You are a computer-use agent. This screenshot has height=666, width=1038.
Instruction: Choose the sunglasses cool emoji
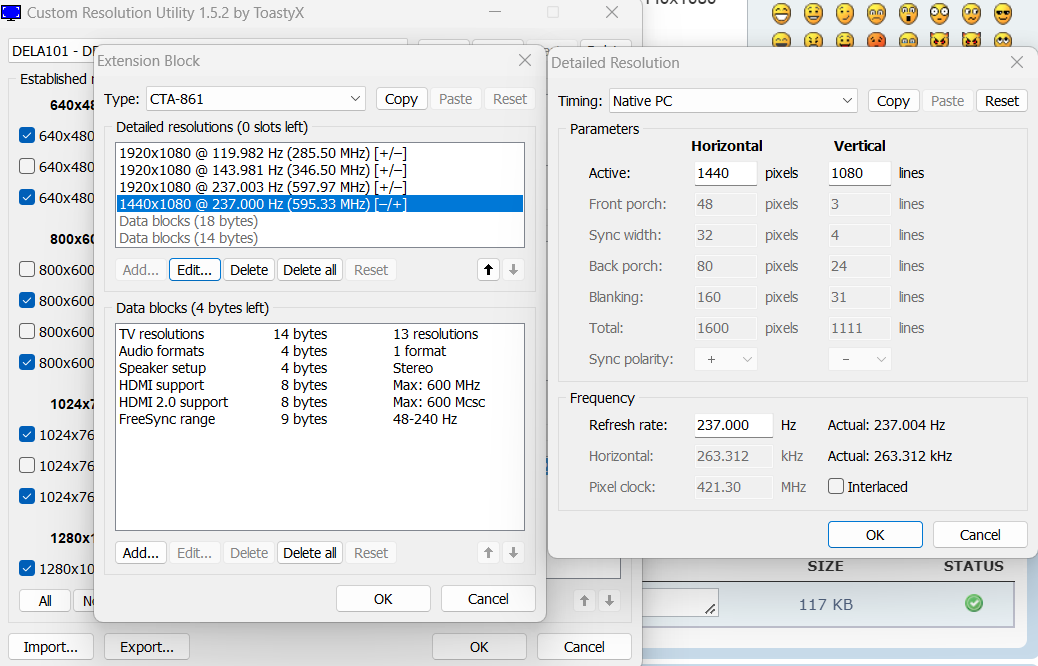point(1002,14)
